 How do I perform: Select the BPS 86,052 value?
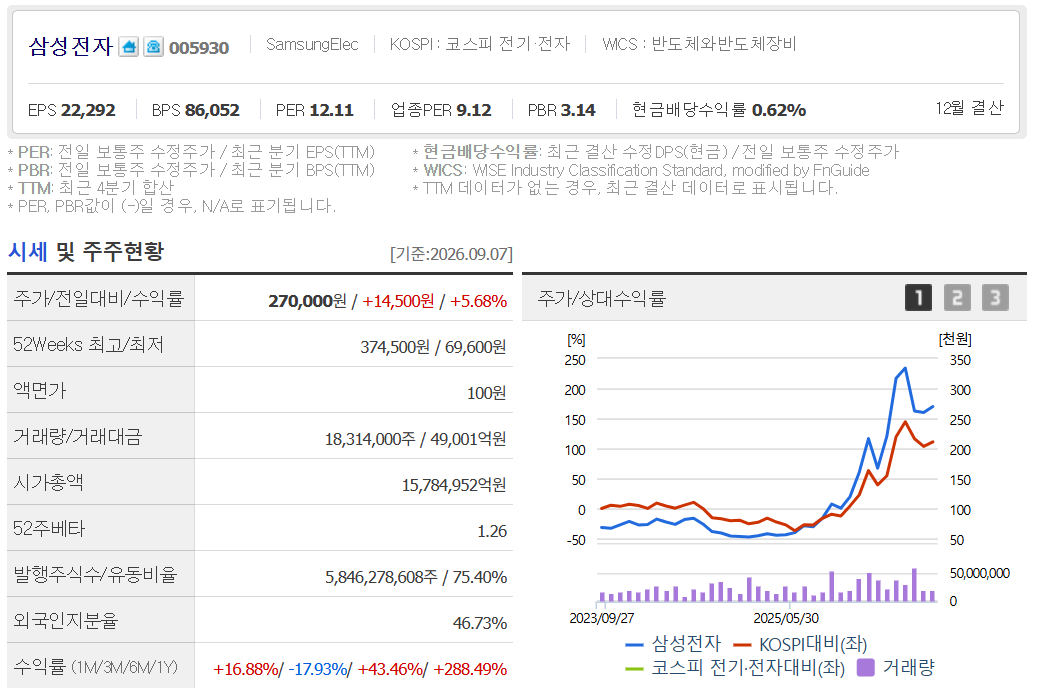point(195,110)
